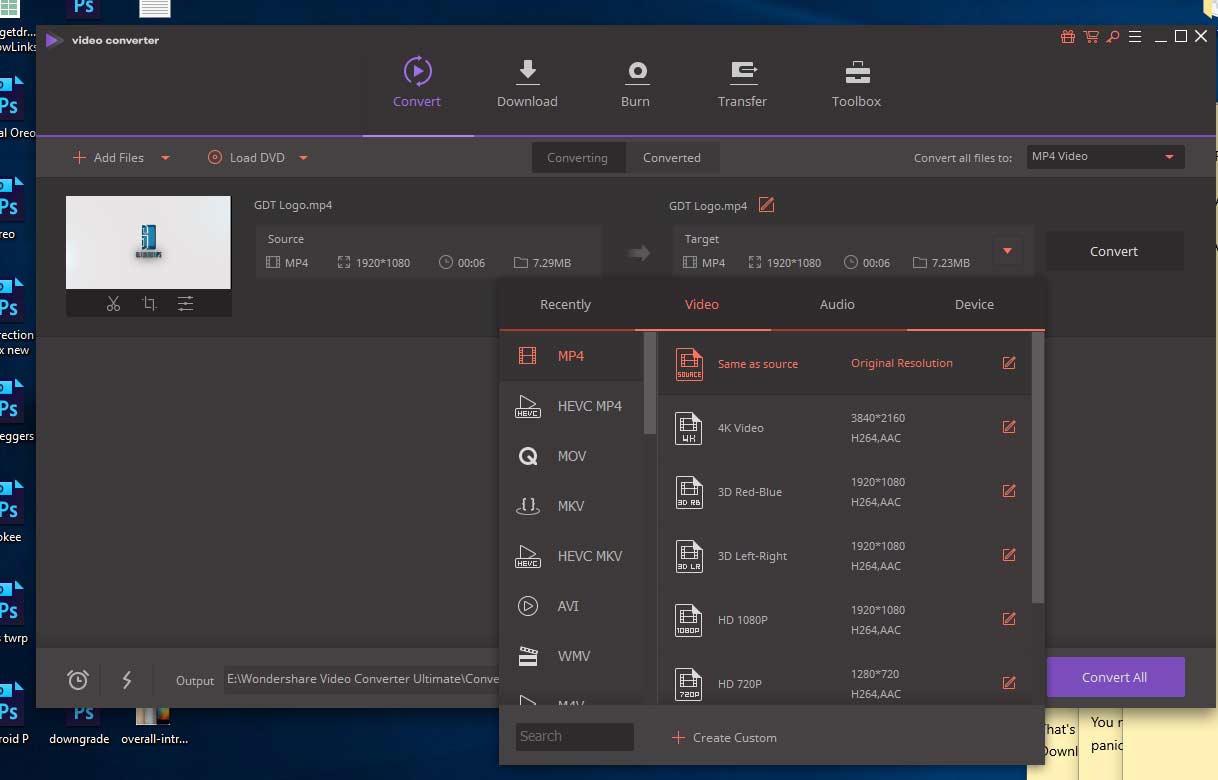Open the effects adjust sliders icon

pos(185,303)
